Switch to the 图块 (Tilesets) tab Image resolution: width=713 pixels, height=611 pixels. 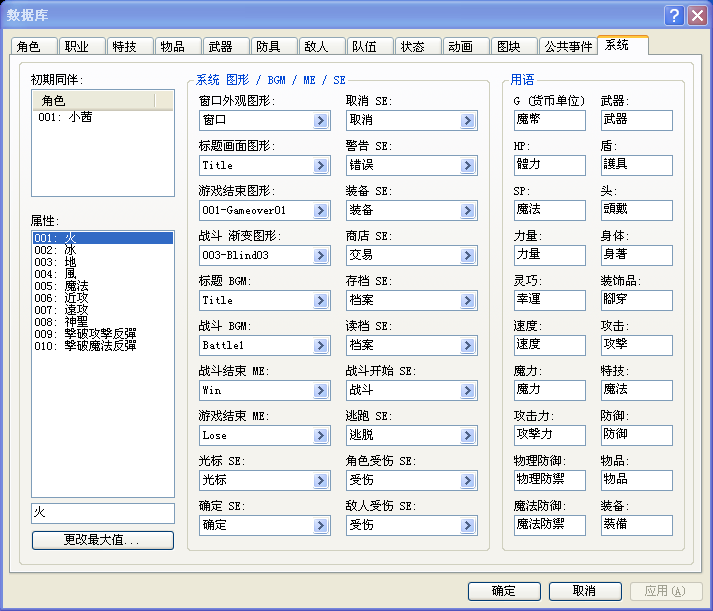[x=514, y=46]
